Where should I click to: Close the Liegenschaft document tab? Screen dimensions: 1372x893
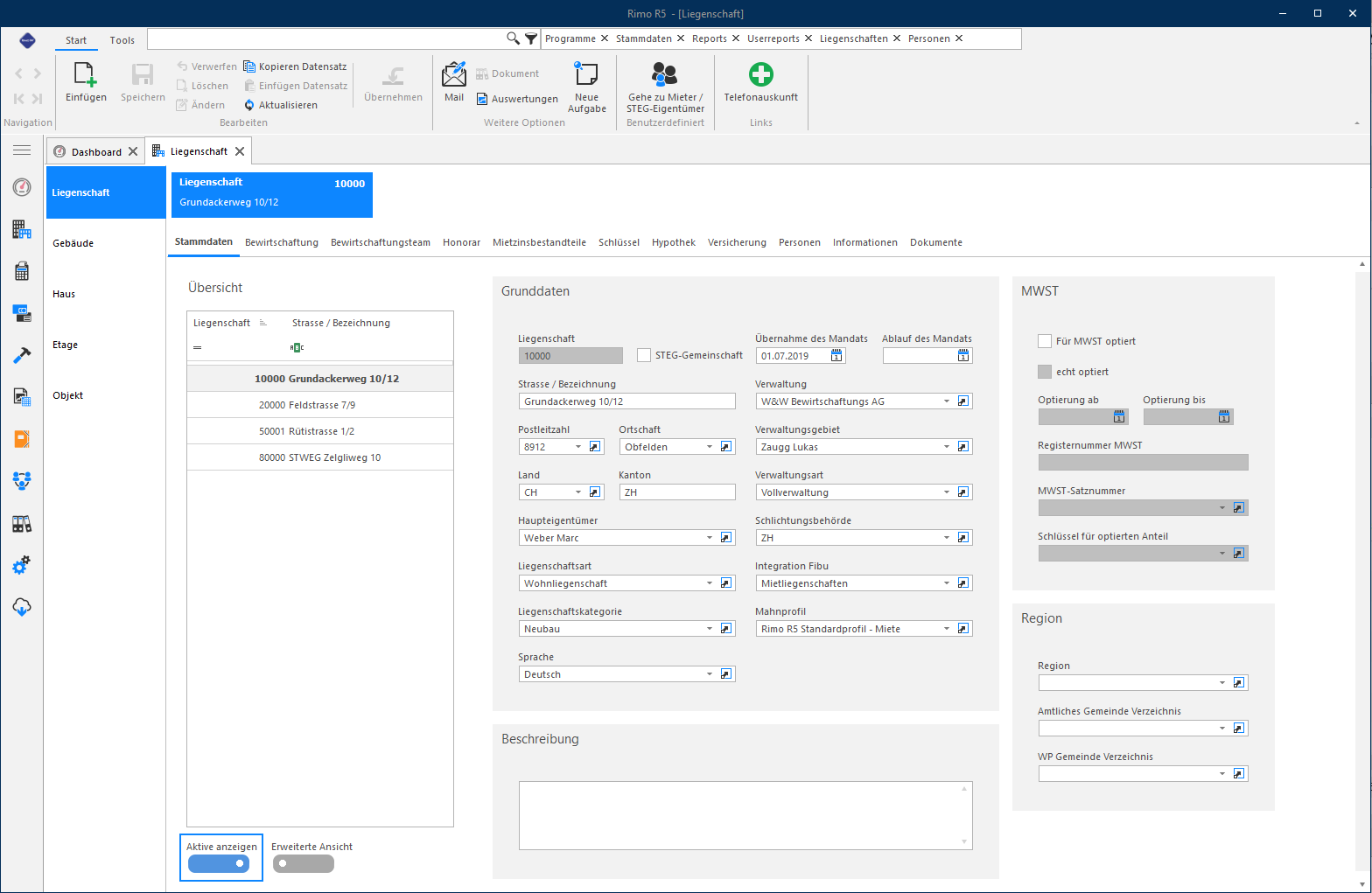click(x=240, y=151)
